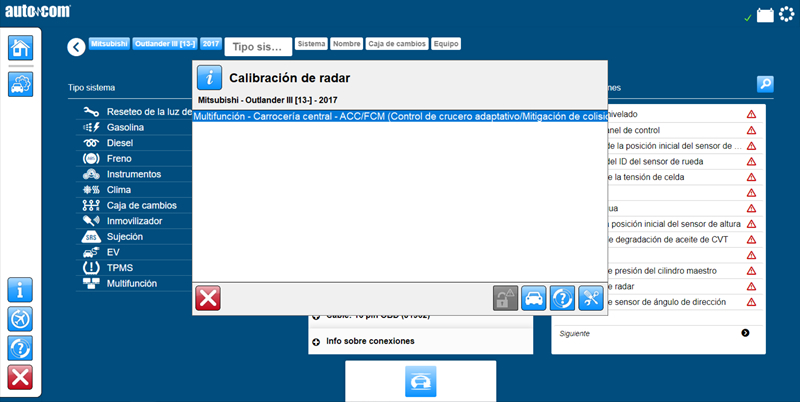Click the spinning connection indicator icon
800x402 pixels.
787,14
